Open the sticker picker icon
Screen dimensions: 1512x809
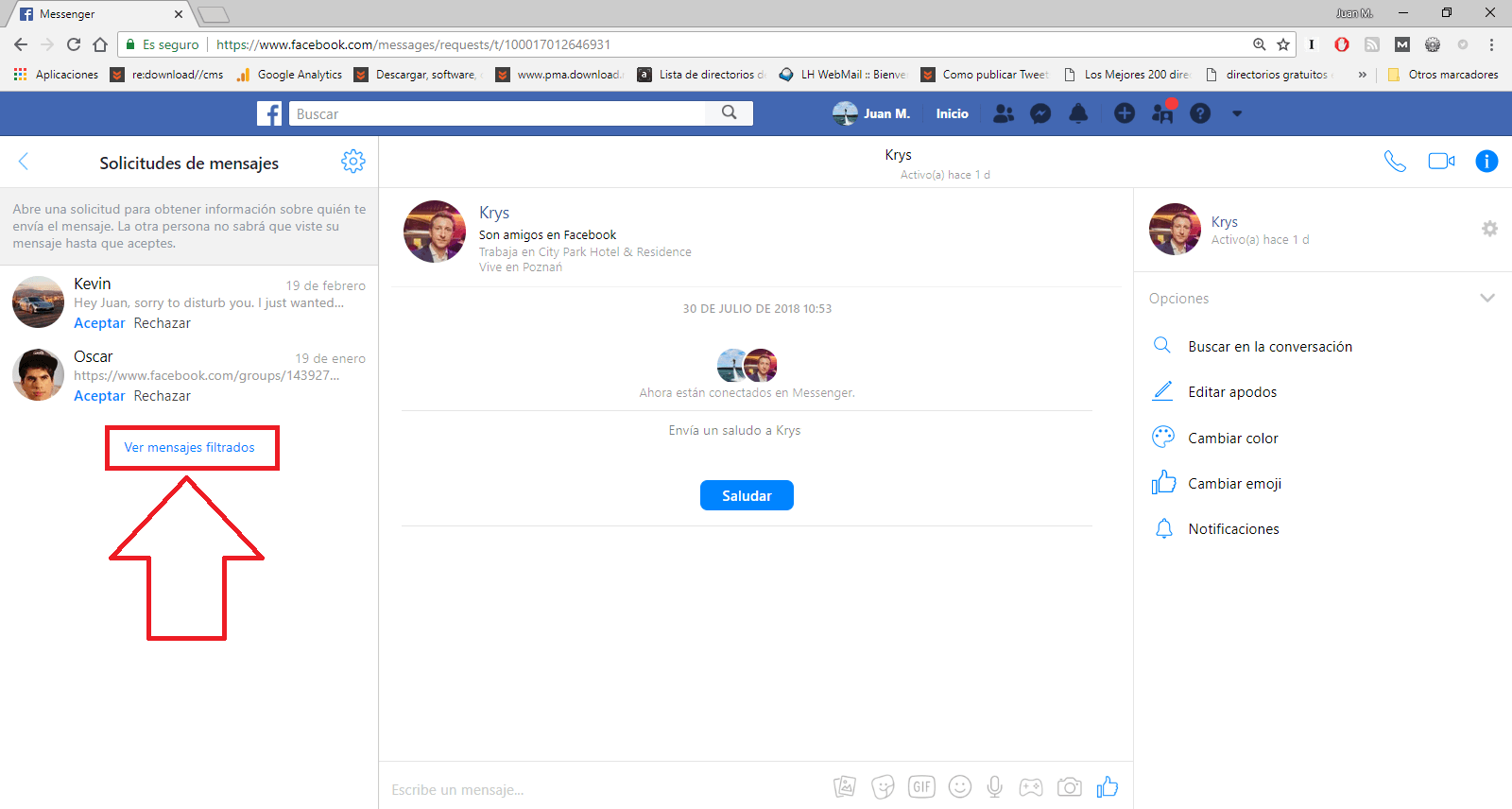(x=883, y=786)
